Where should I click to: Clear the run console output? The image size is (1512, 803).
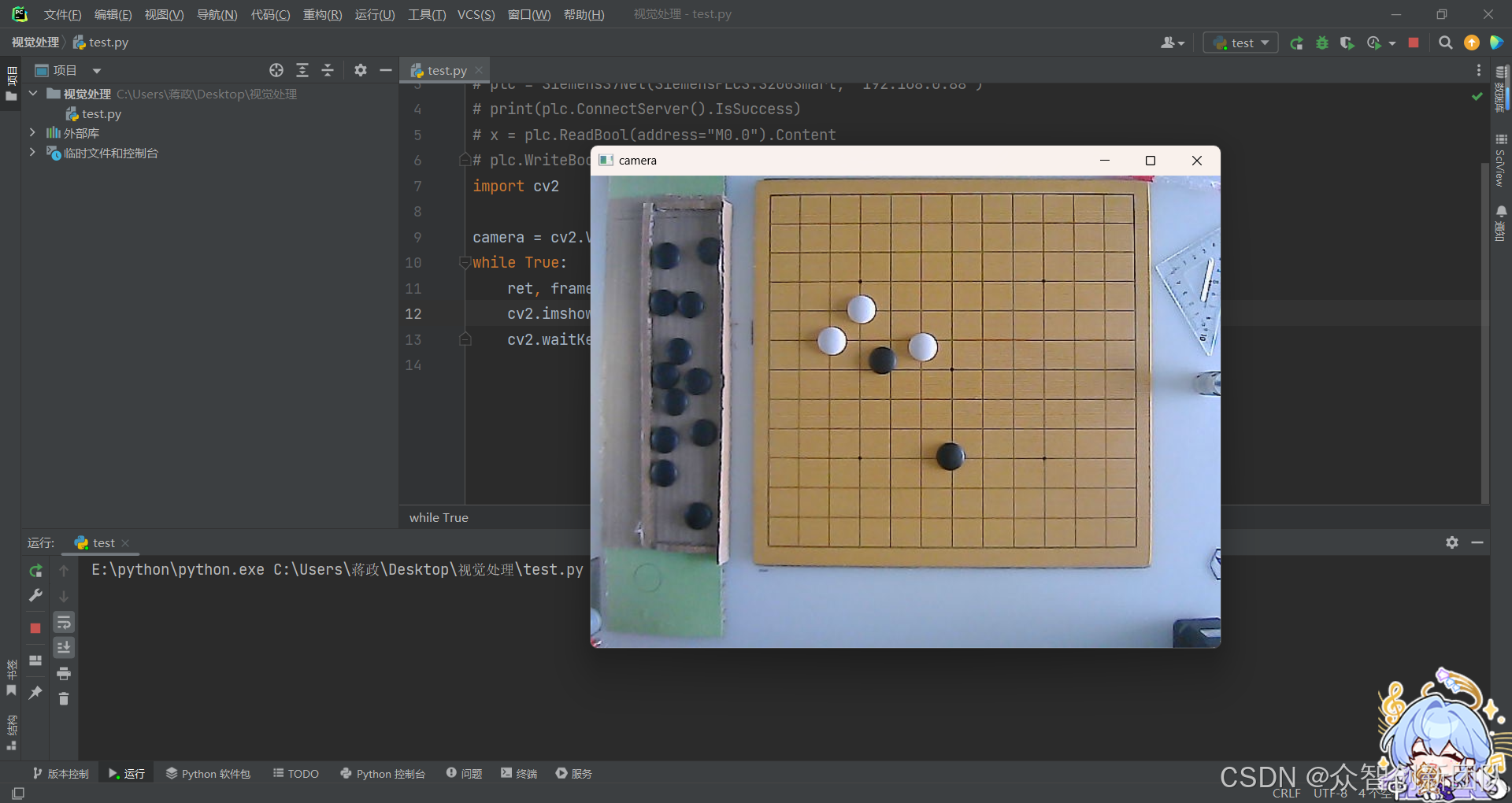point(64,699)
